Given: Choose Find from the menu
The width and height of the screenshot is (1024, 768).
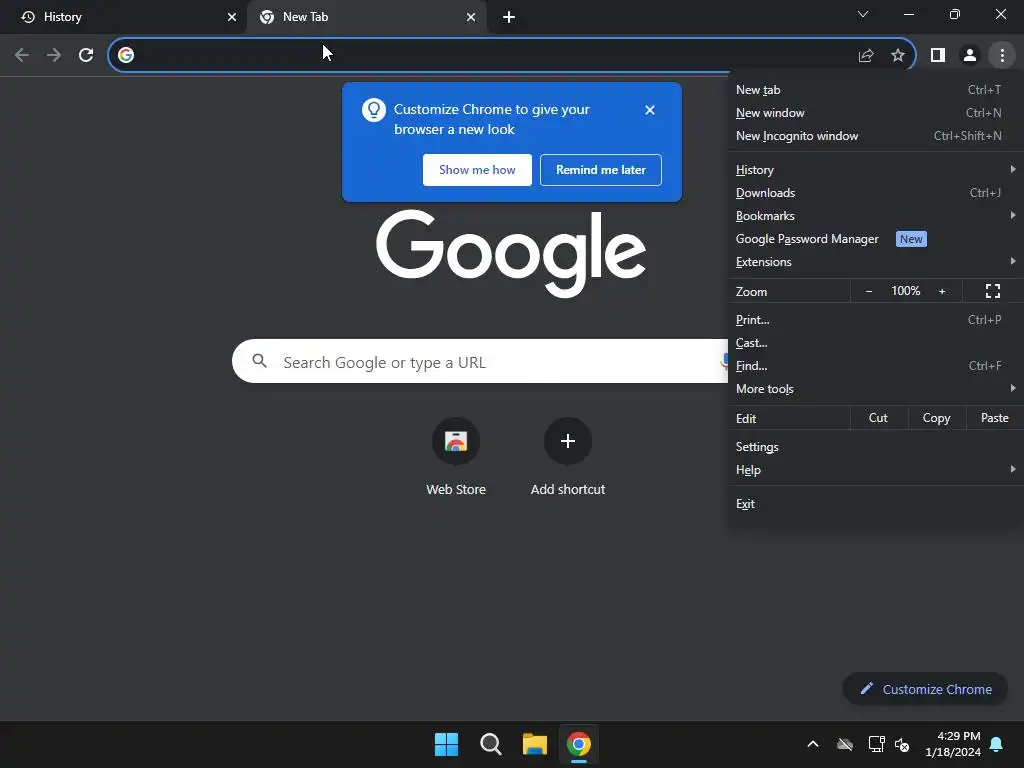Looking at the screenshot, I should point(875,366).
